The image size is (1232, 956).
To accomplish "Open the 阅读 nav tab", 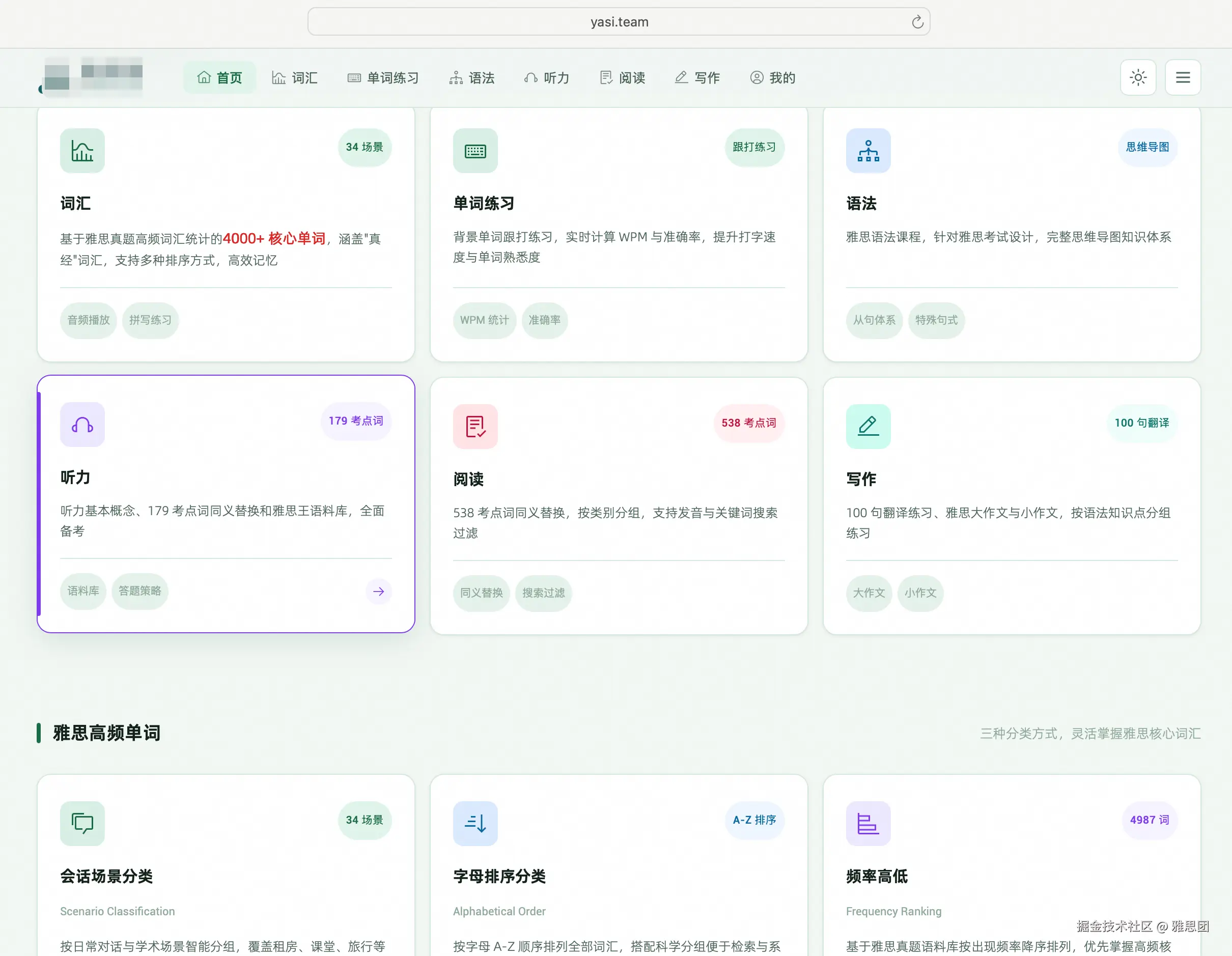I will pyautogui.click(x=622, y=77).
